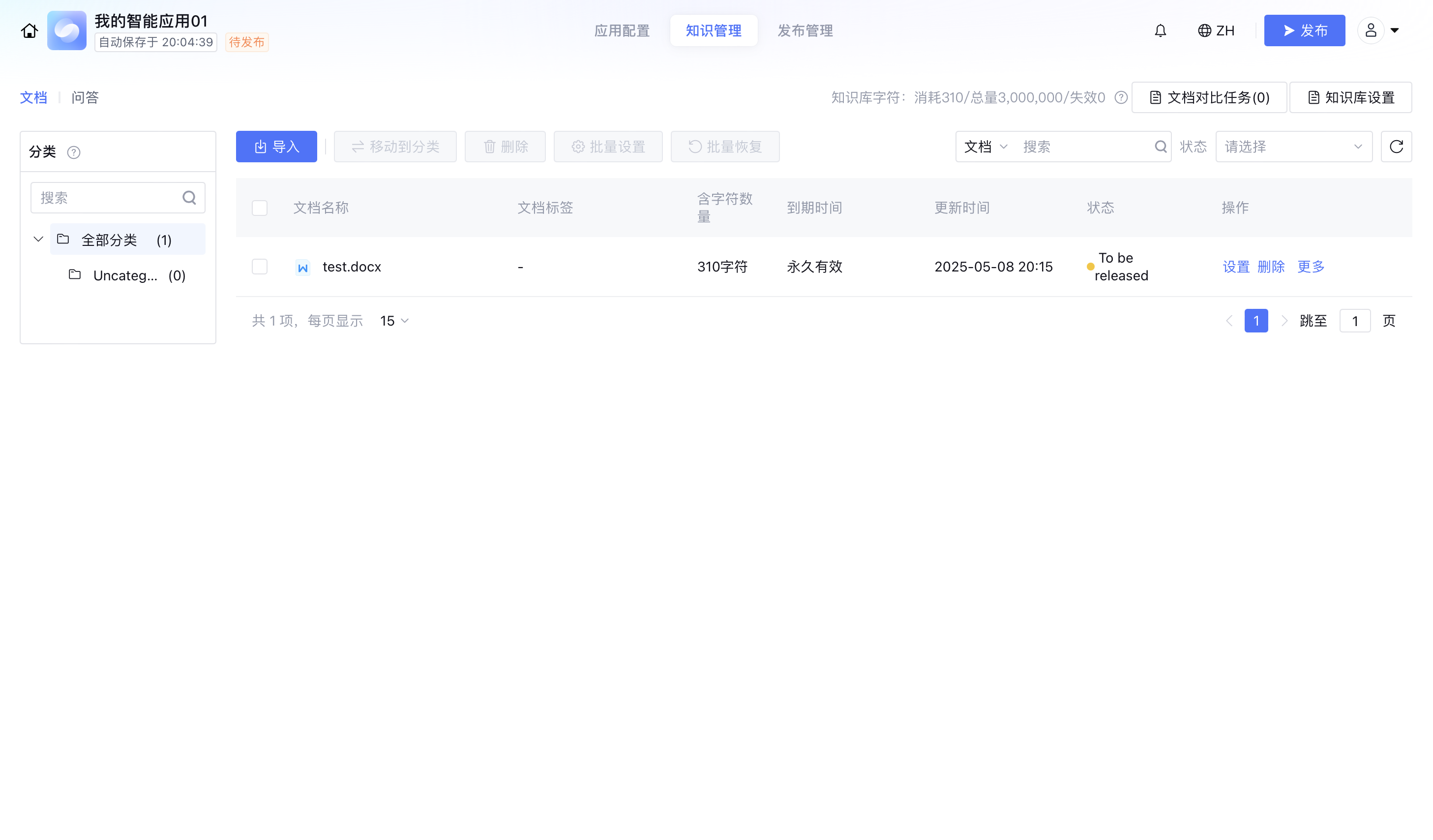Viewport: 1433px width, 840px height.
Task: Click the refresh icon beside status filter
Action: point(1396,147)
